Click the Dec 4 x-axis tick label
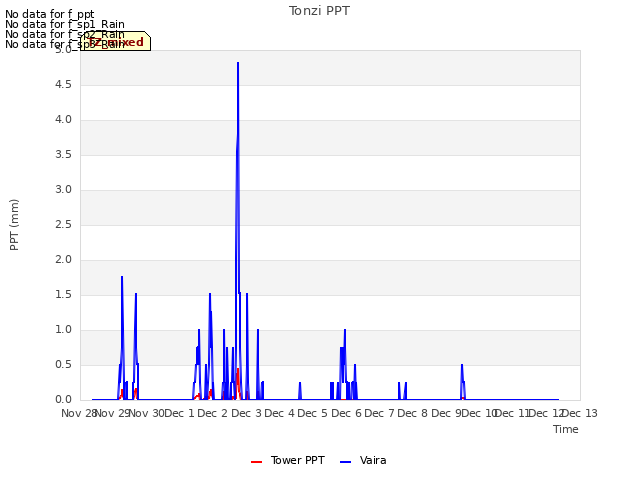This screenshot has width=640, height=480. [280, 413]
